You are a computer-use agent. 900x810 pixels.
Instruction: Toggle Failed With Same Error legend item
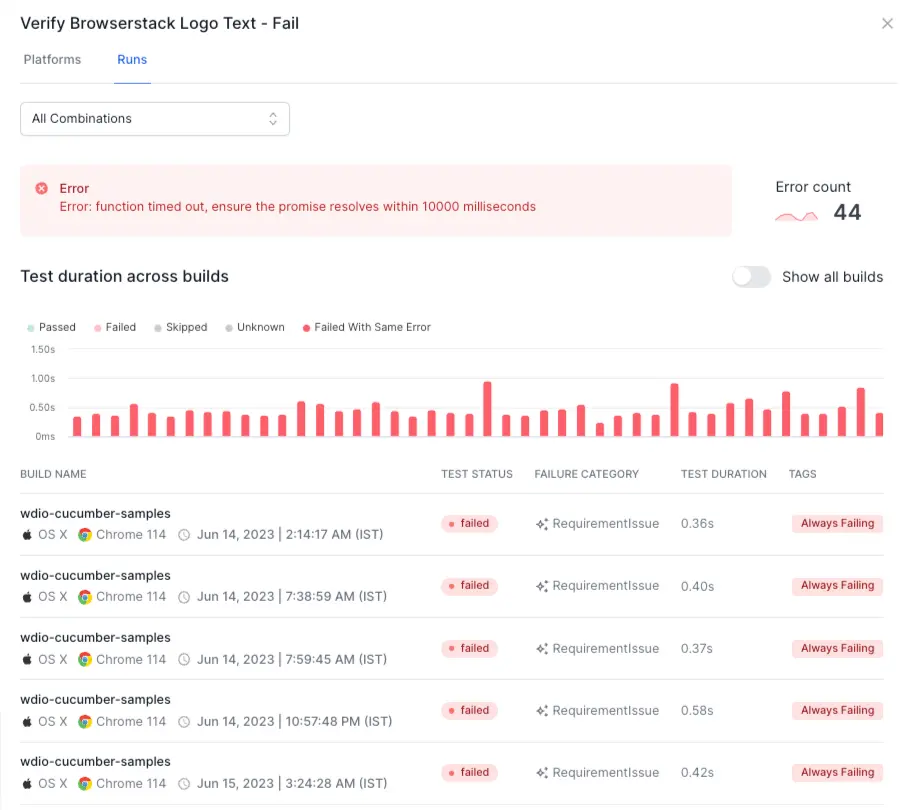[x=366, y=327]
